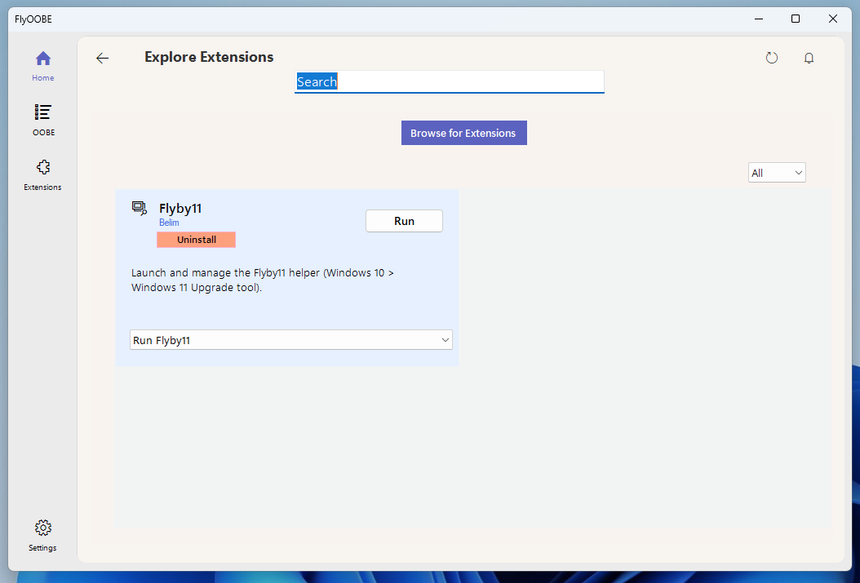Open the Belim author link
This screenshot has height=583, width=860.
point(169,223)
